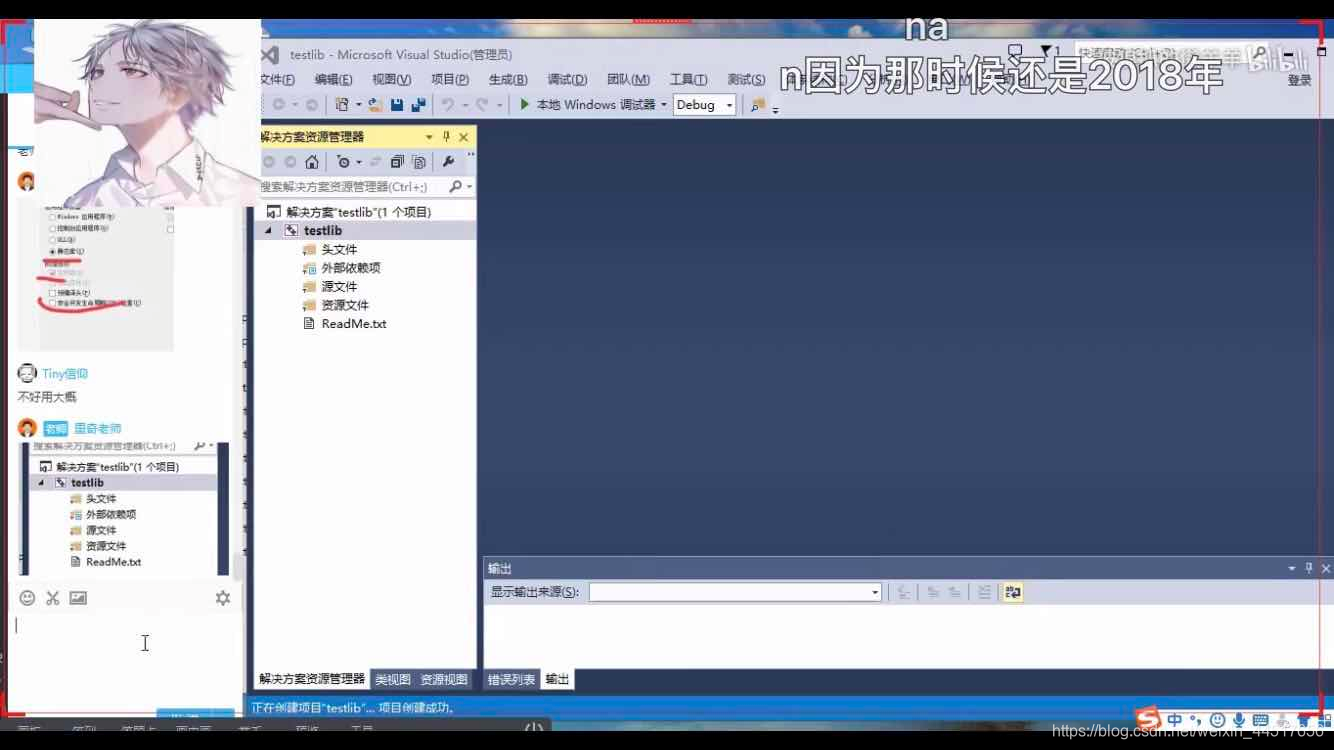
Task: Open the New Project icon dropdown arrow
Action: (358, 105)
